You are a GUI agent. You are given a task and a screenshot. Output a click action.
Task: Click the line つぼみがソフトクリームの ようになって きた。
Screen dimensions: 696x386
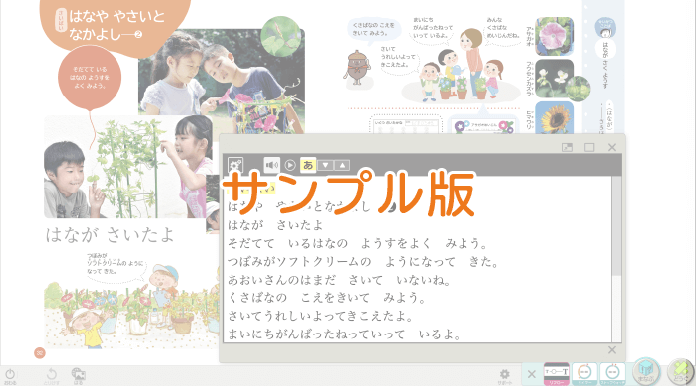point(363,262)
